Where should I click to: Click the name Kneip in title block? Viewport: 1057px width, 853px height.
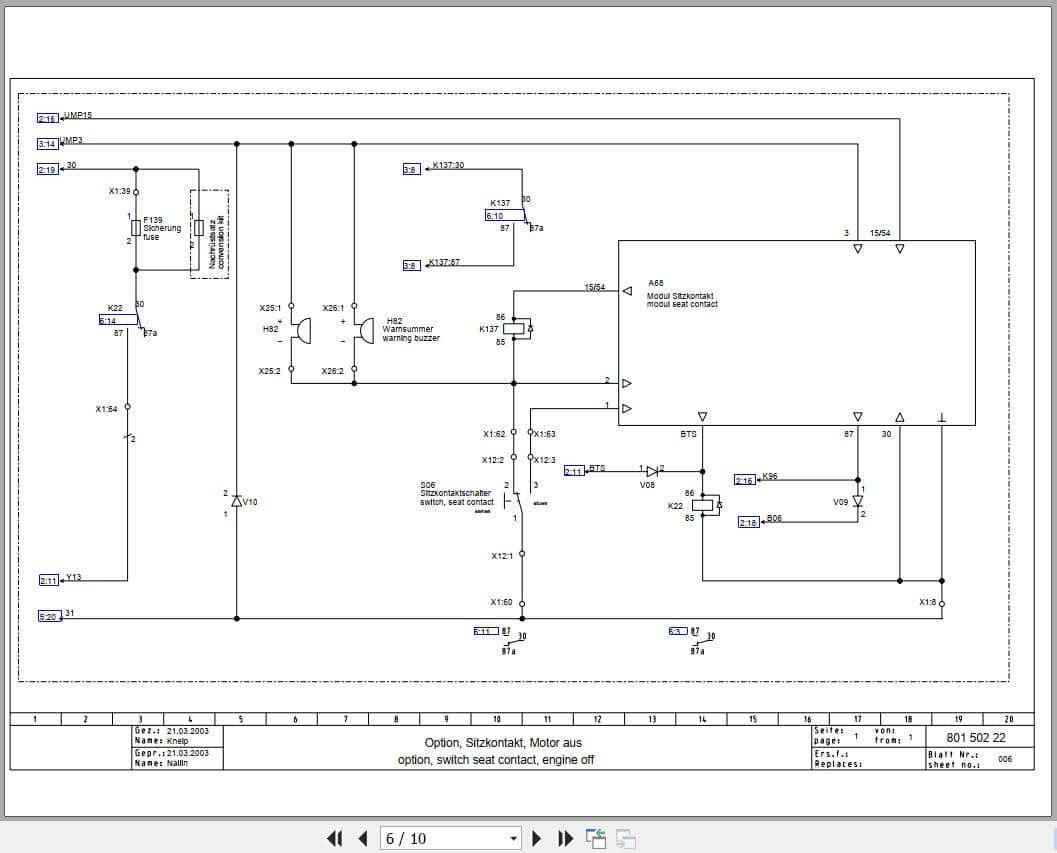pyautogui.click(x=178, y=741)
